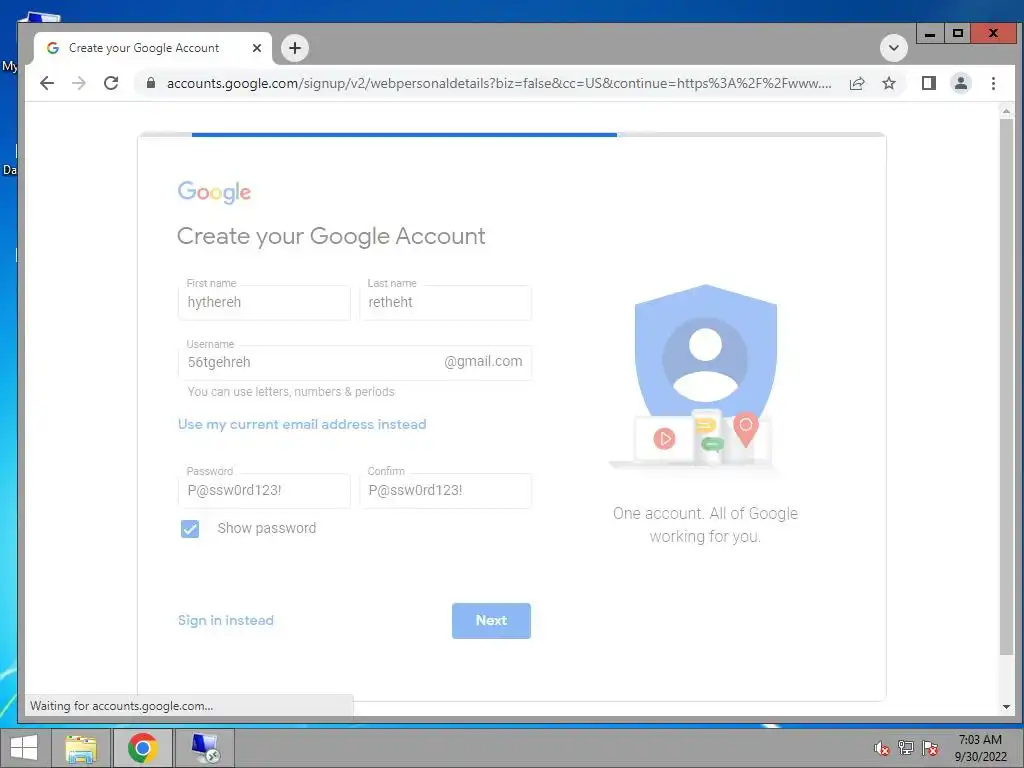Click the page scrollbar's up arrow
Screen dimensions: 1024x768
click(x=1006, y=112)
